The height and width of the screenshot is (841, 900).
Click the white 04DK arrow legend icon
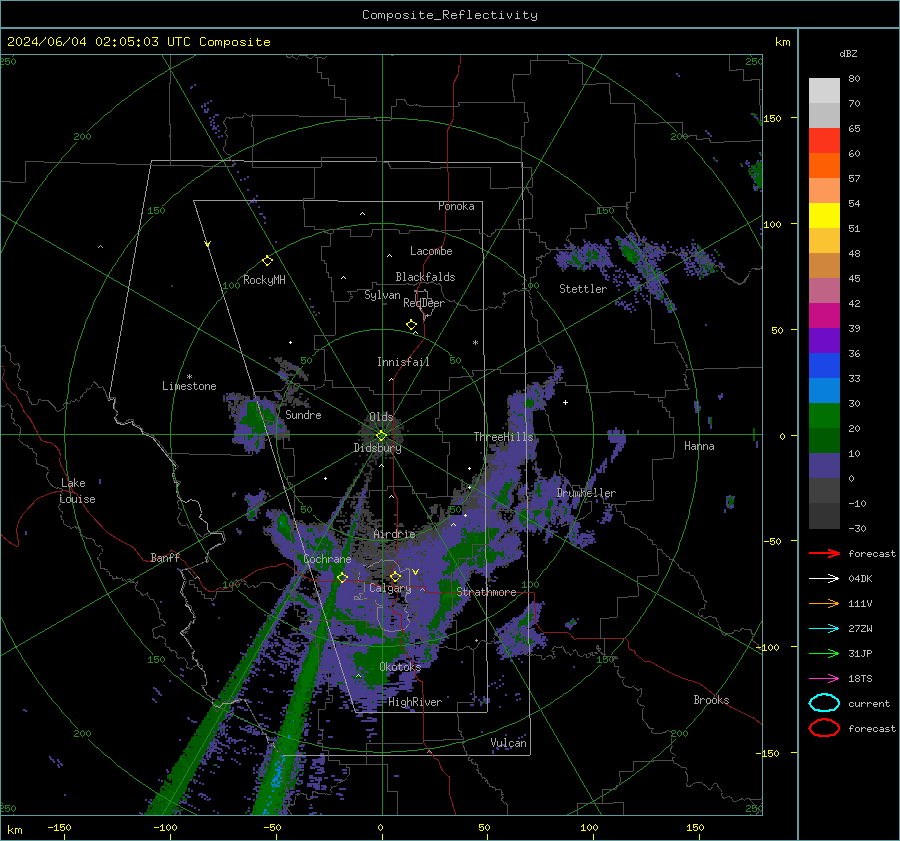coord(824,579)
